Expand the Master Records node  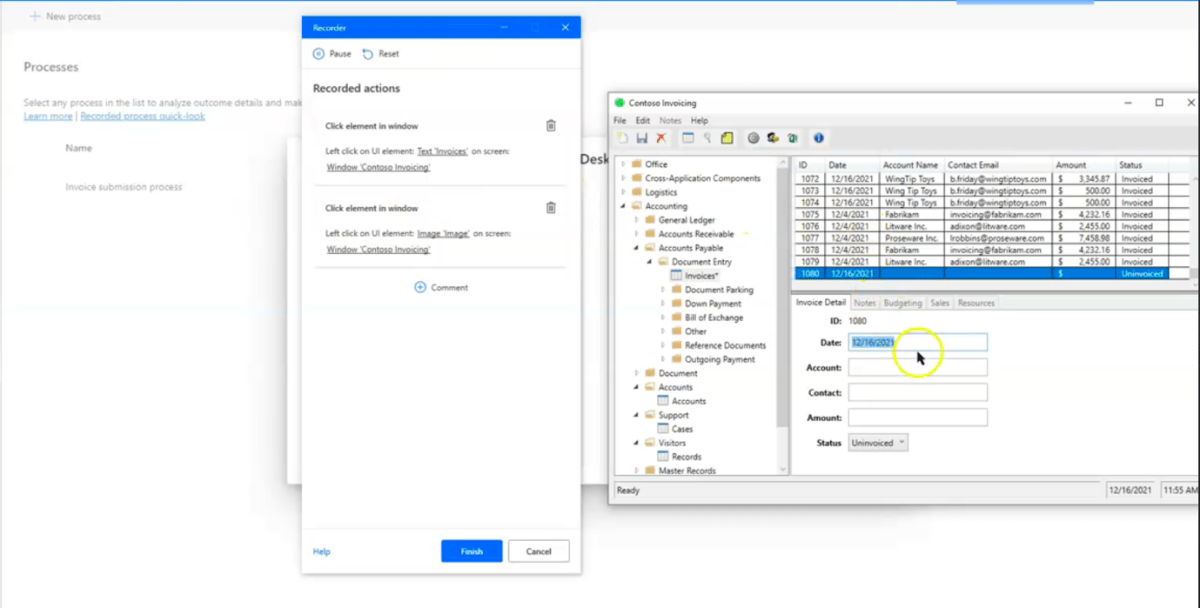pyautogui.click(x=636, y=471)
